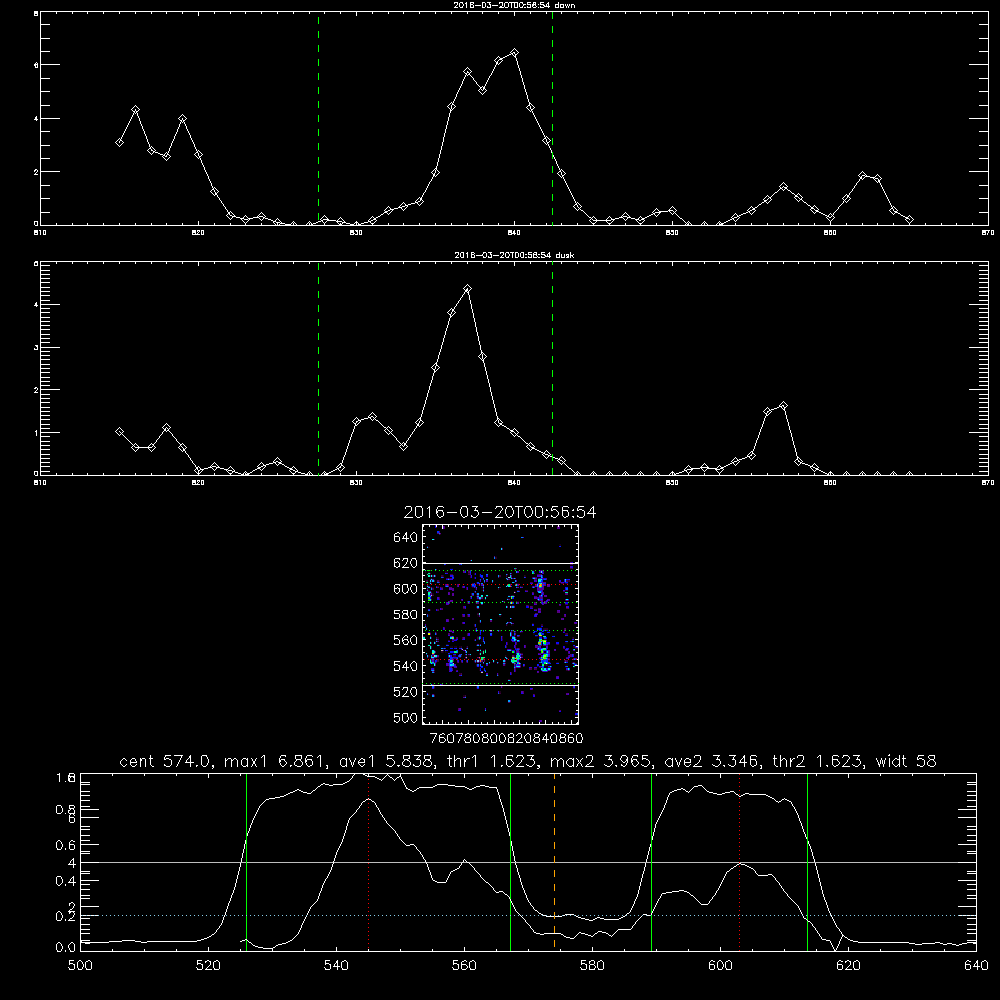
Task: Click bottom profile plot x-axis label 640
Action: coord(976,966)
